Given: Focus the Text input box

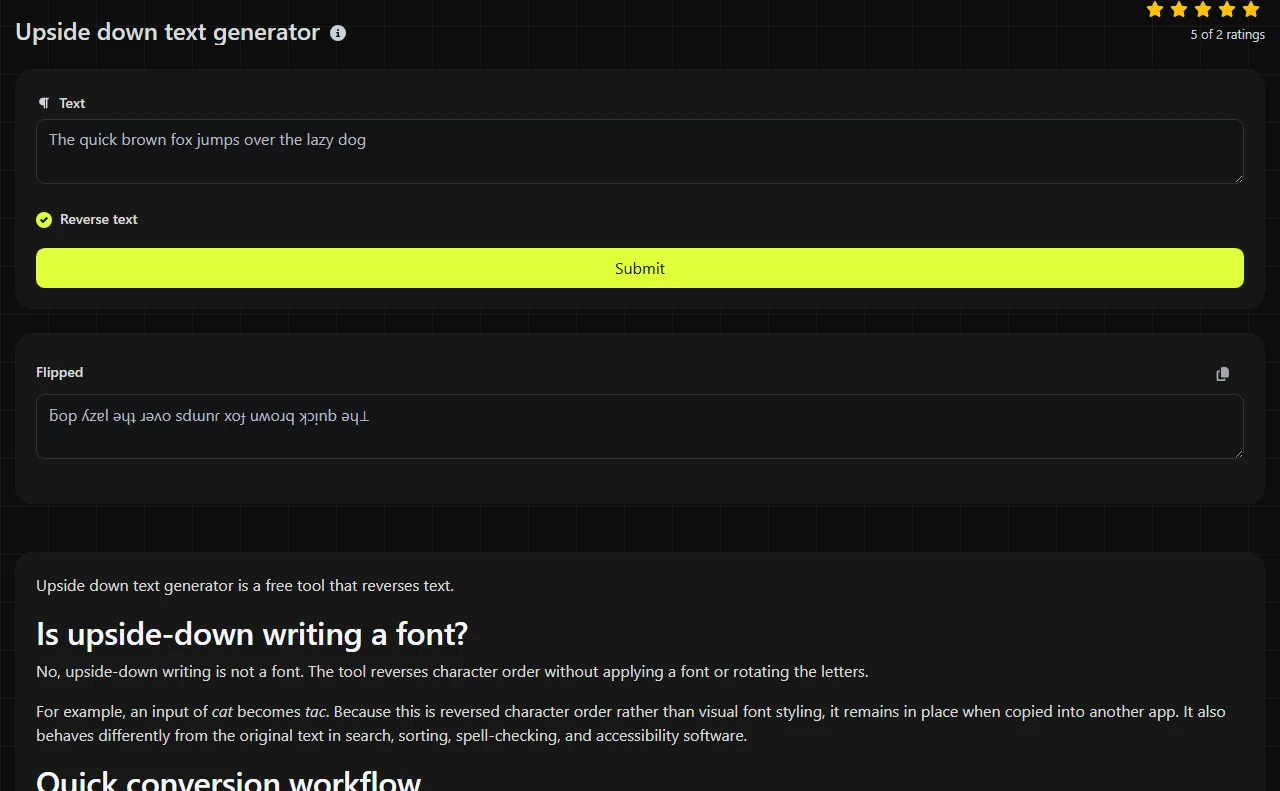Looking at the screenshot, I should pyautogui.click(x=640, y=152).
